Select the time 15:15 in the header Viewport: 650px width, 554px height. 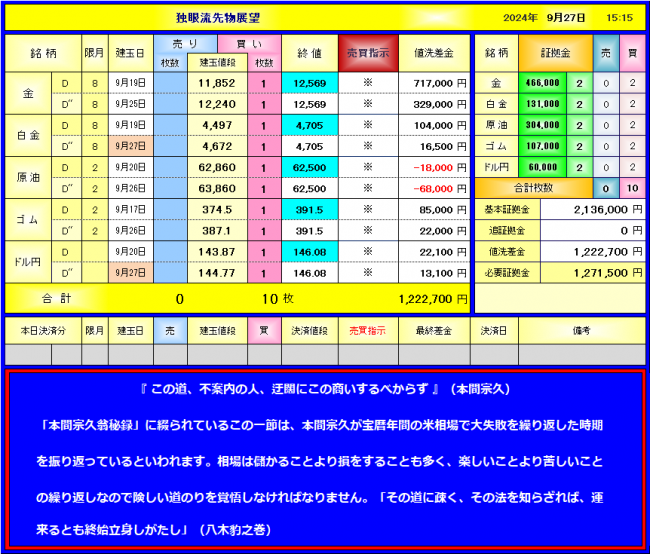[x=619, y=18]
